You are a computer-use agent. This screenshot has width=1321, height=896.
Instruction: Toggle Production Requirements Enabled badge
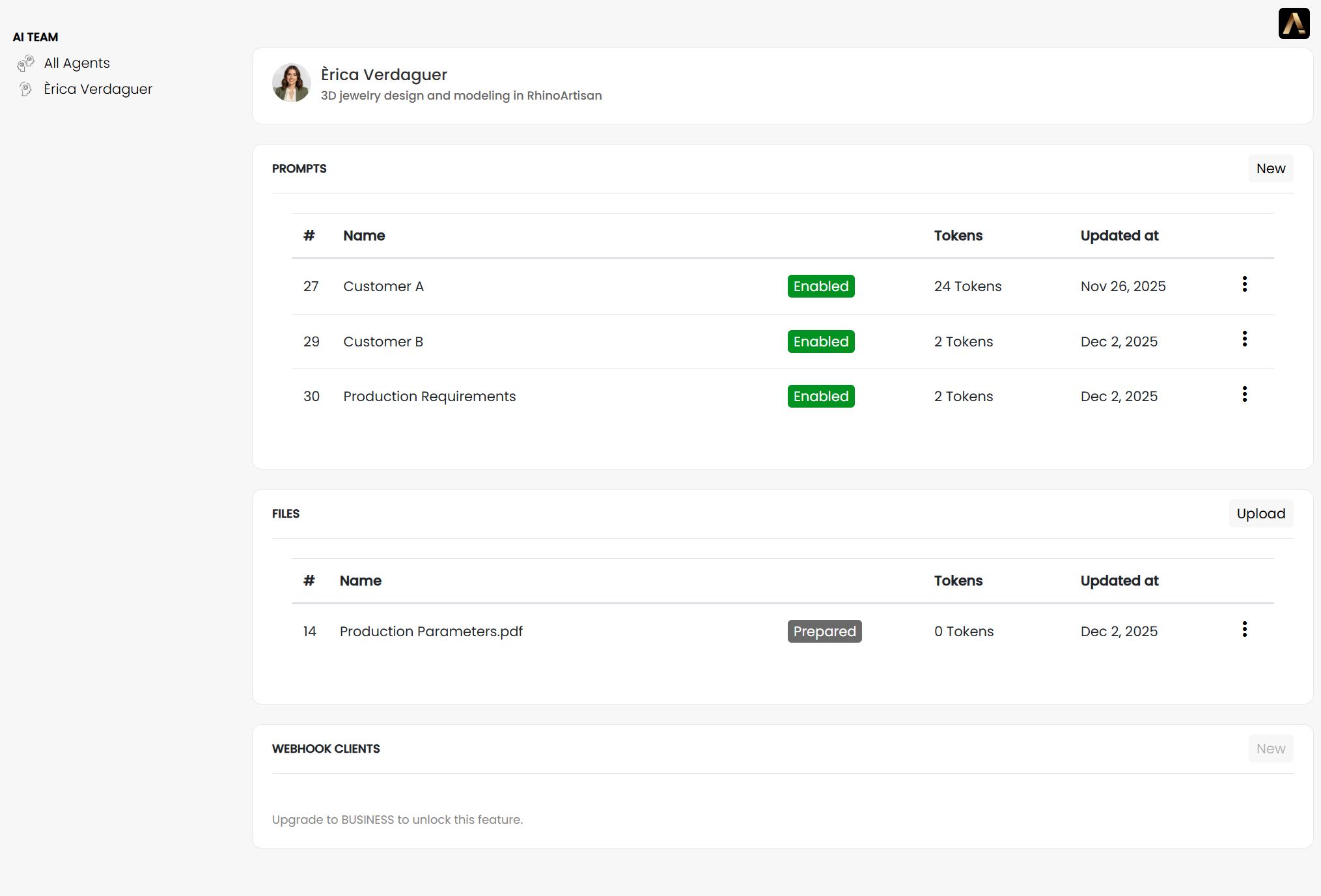[x=820, y=397]
